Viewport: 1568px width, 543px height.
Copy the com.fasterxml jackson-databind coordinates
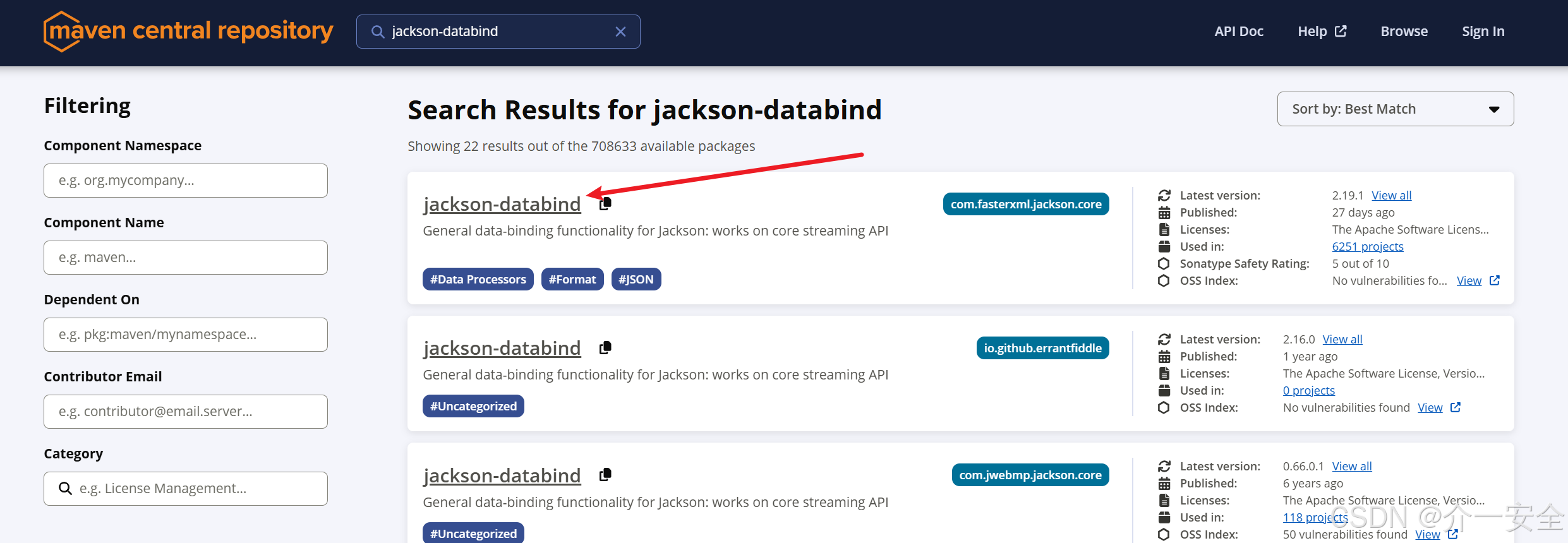pos(605,203)
